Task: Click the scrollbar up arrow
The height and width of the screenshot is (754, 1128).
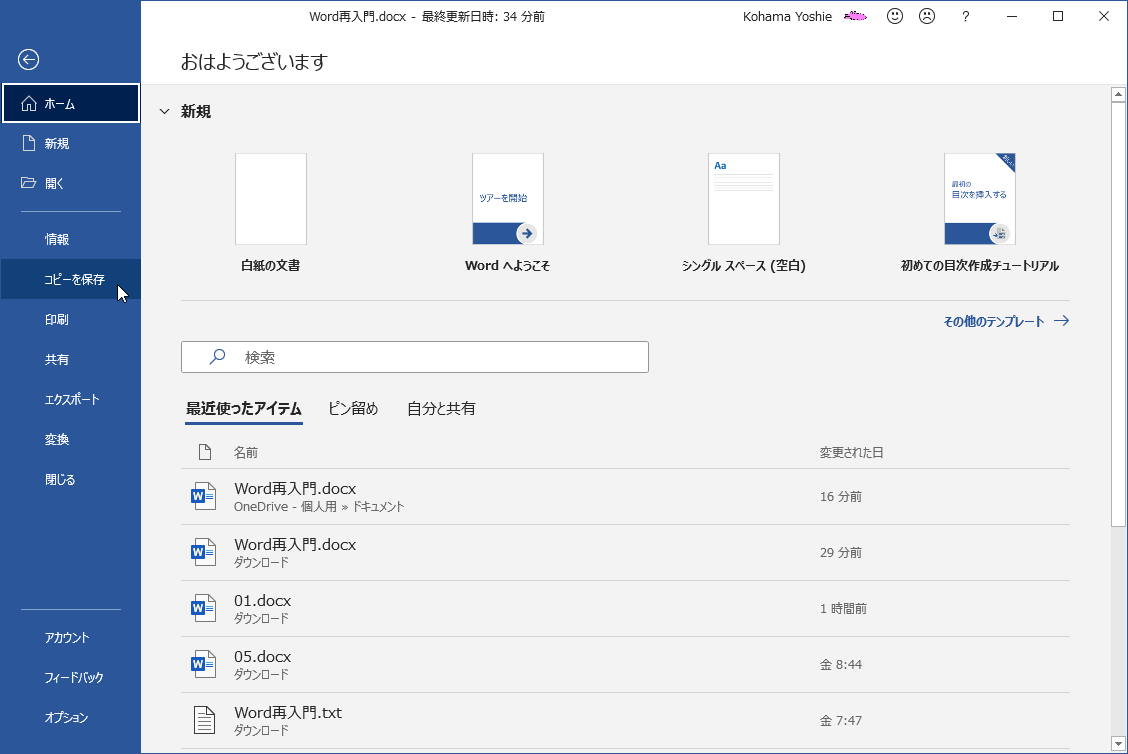Action: tap(1118, 94)
